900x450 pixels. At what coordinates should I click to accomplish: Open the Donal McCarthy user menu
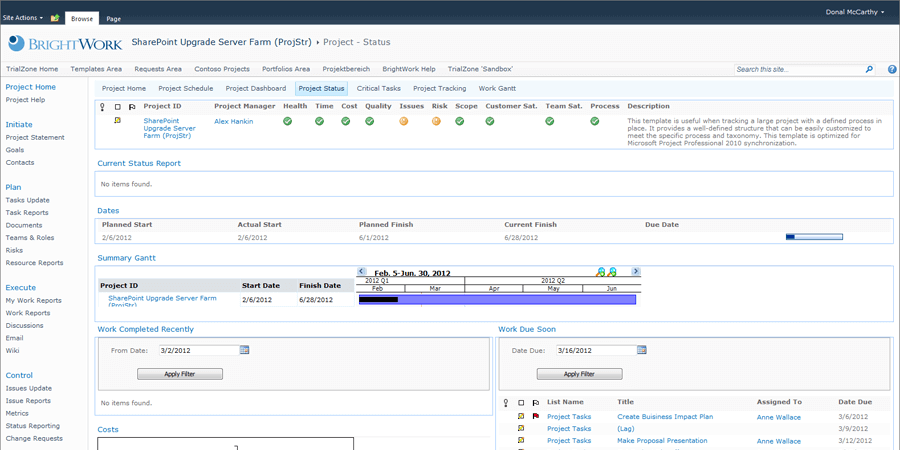(855, 12)
